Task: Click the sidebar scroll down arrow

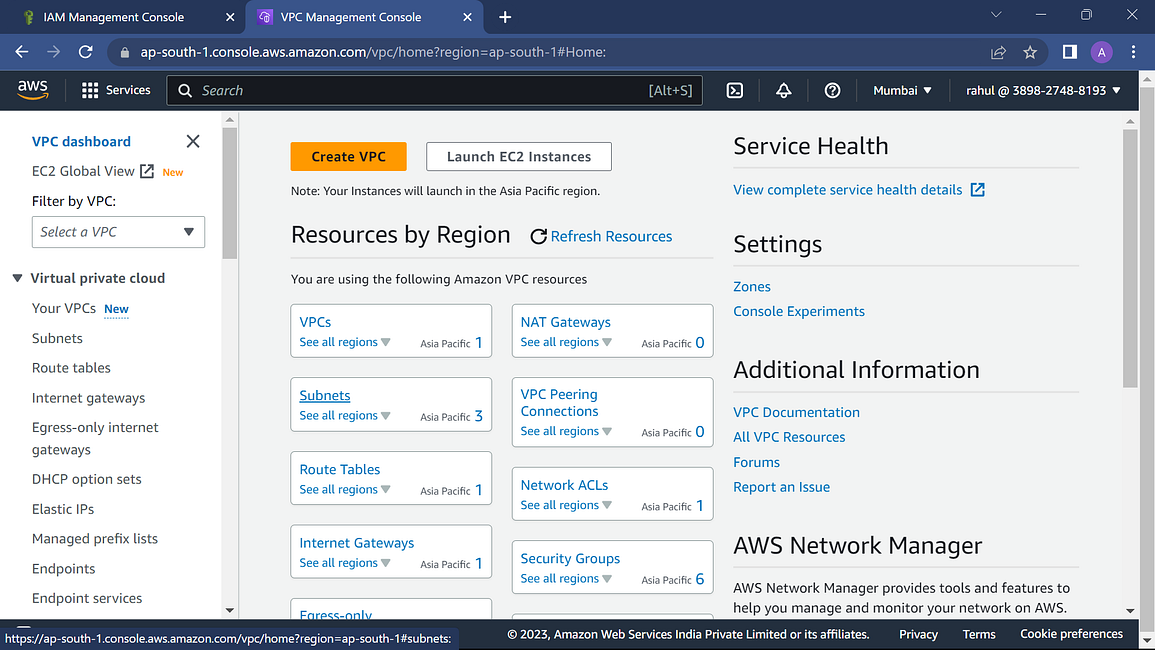Action: point(230,610)
